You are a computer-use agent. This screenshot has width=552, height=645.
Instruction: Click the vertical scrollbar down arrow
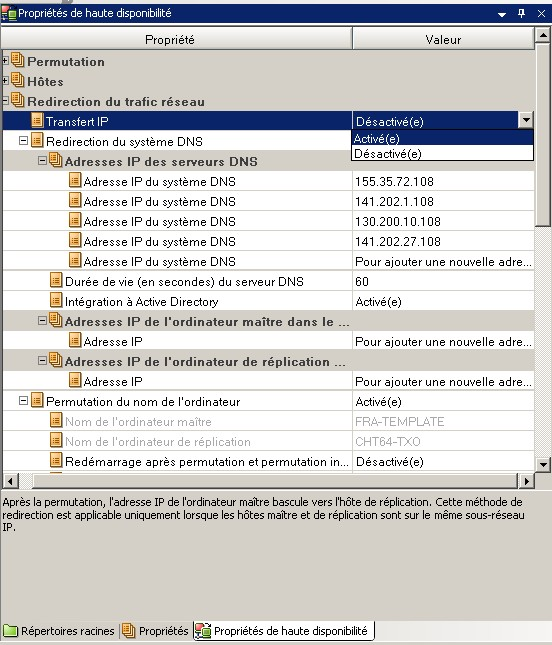[543, 464]
